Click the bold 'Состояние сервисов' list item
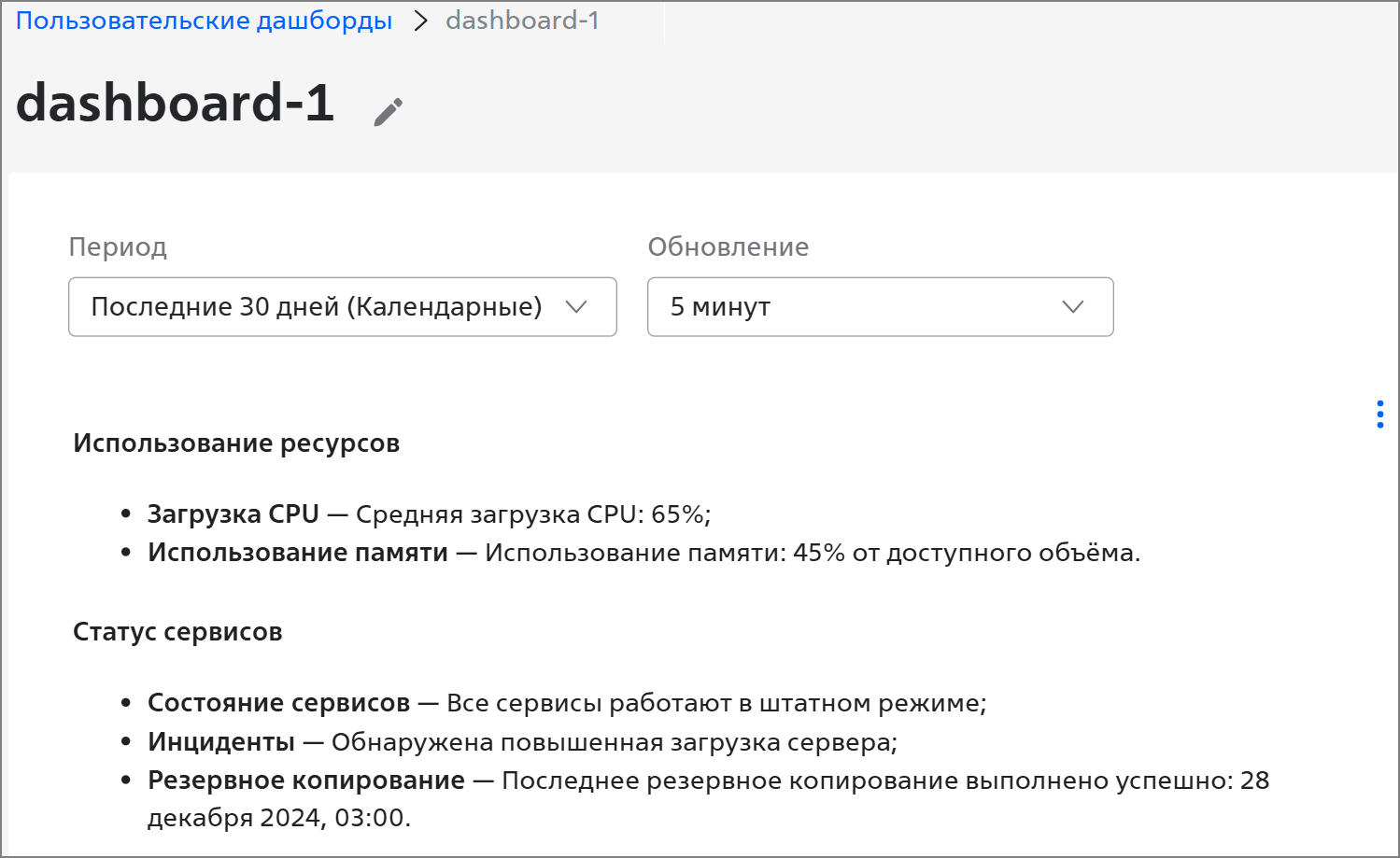 point(278,703)
